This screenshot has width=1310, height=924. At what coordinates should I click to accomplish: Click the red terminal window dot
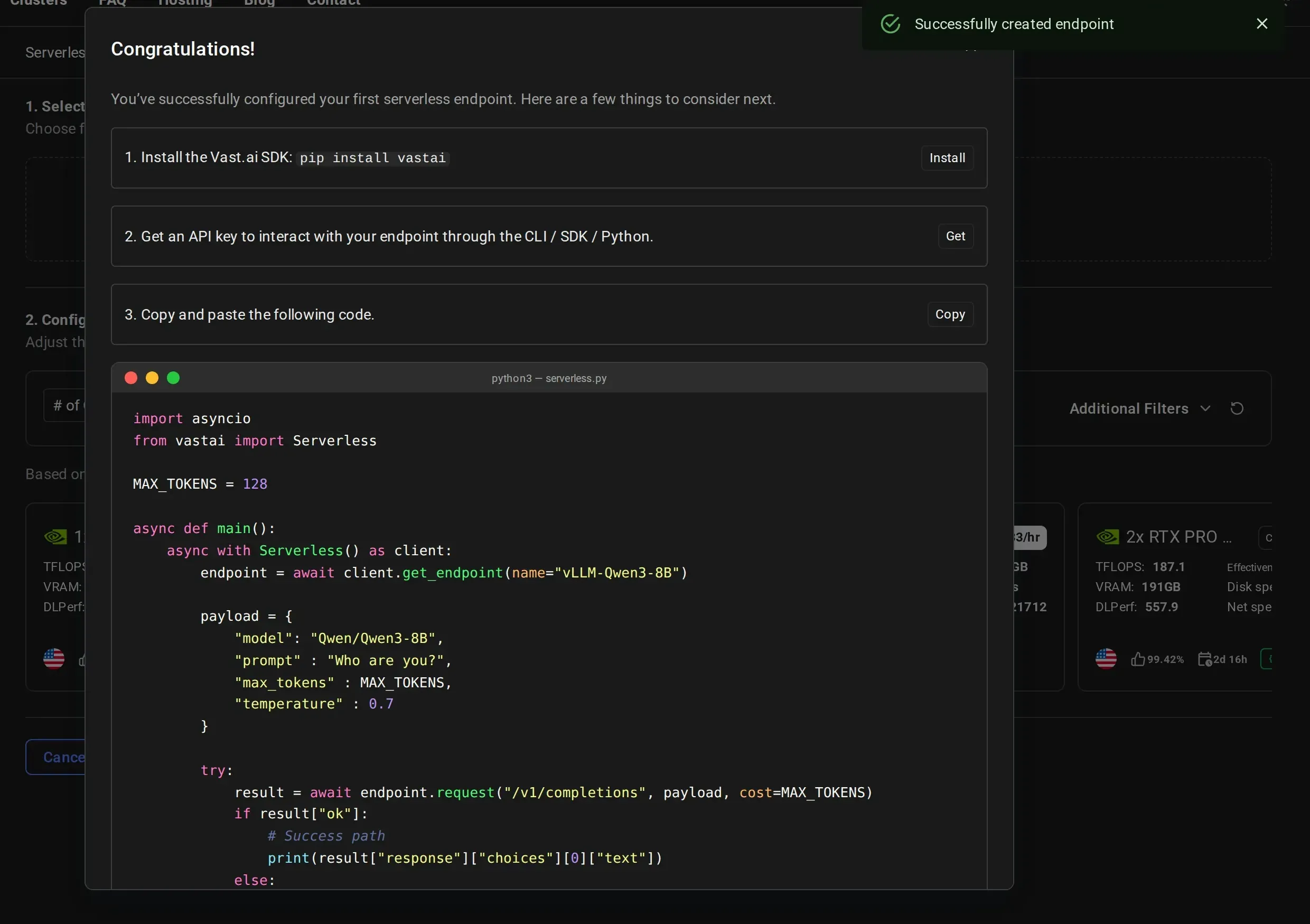coord(130,378)
